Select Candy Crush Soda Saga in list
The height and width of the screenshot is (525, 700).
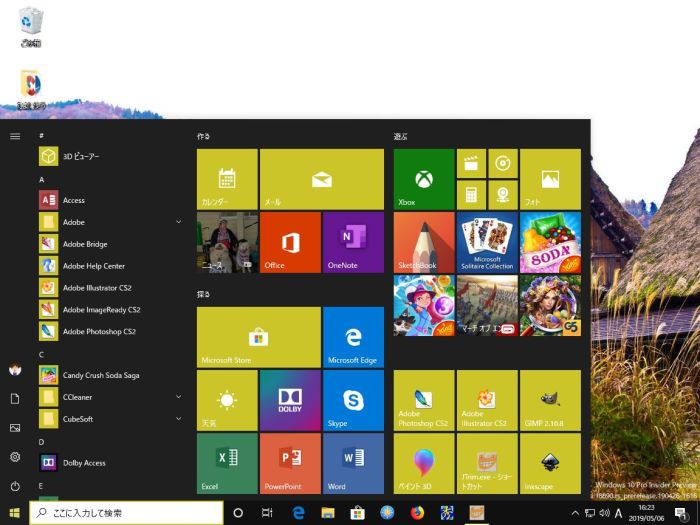[98, 375]
